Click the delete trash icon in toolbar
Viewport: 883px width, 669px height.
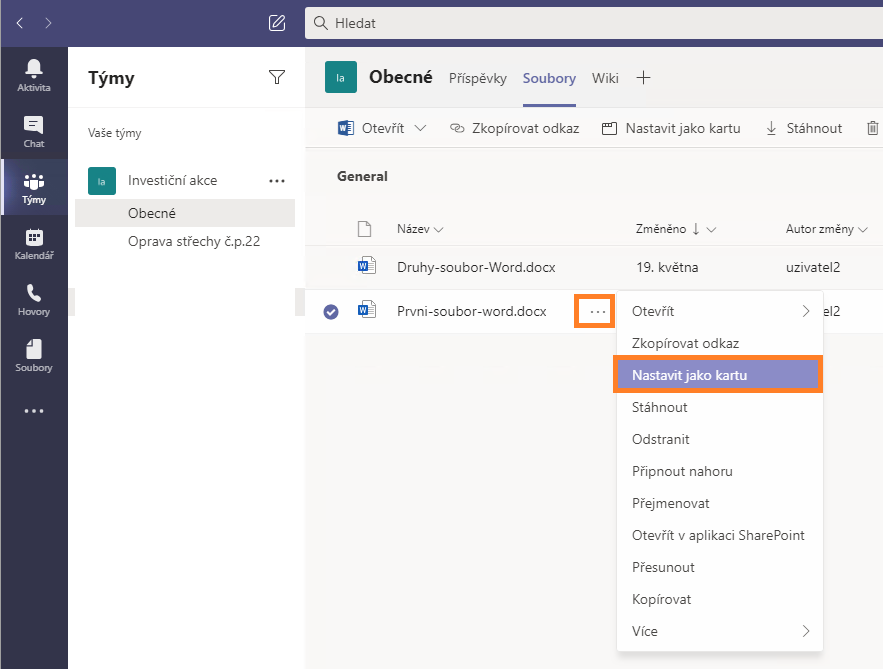[x=872, y=128]
